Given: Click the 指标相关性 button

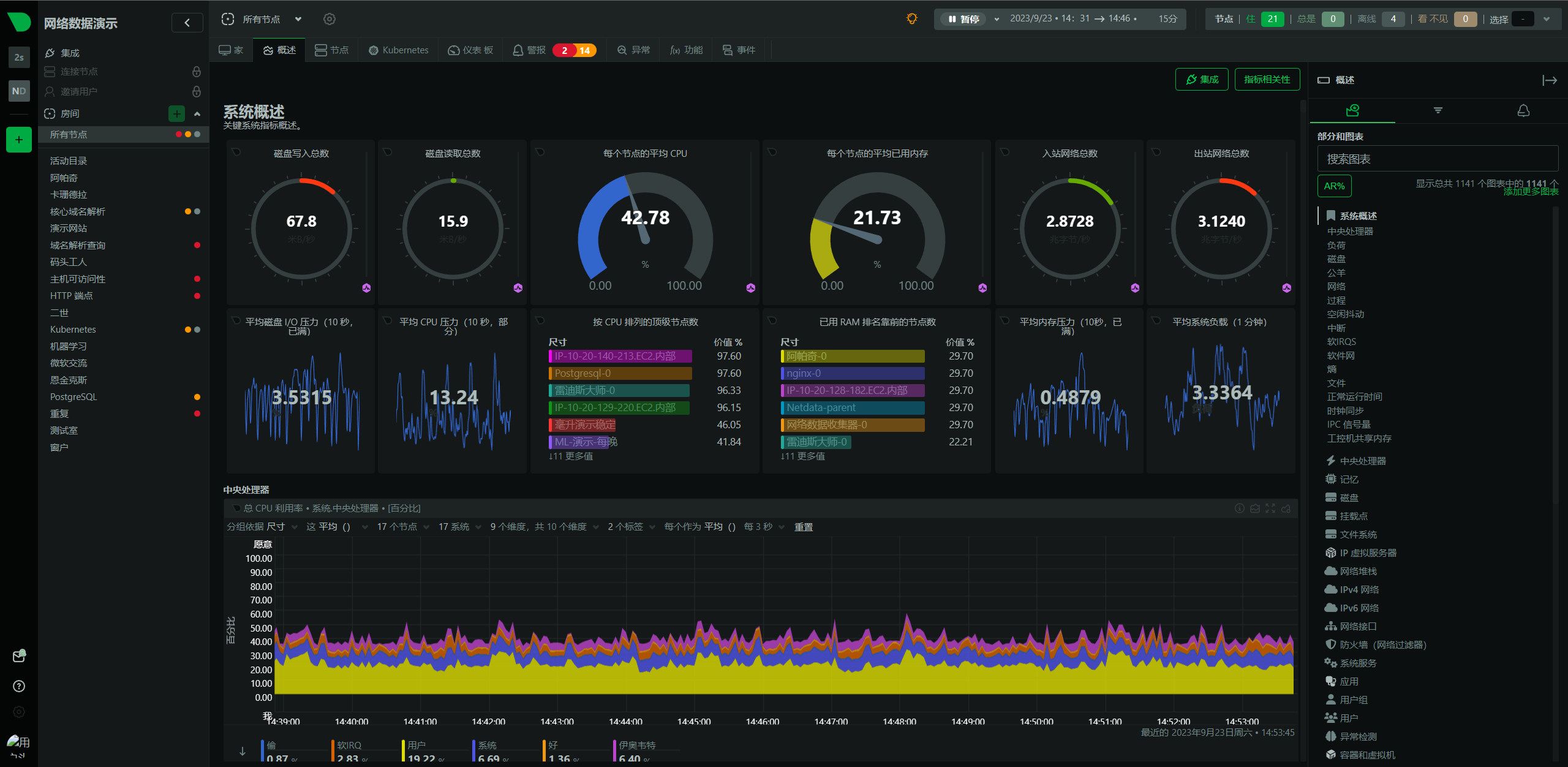Looking at the screenshot, I should 1267,80.
